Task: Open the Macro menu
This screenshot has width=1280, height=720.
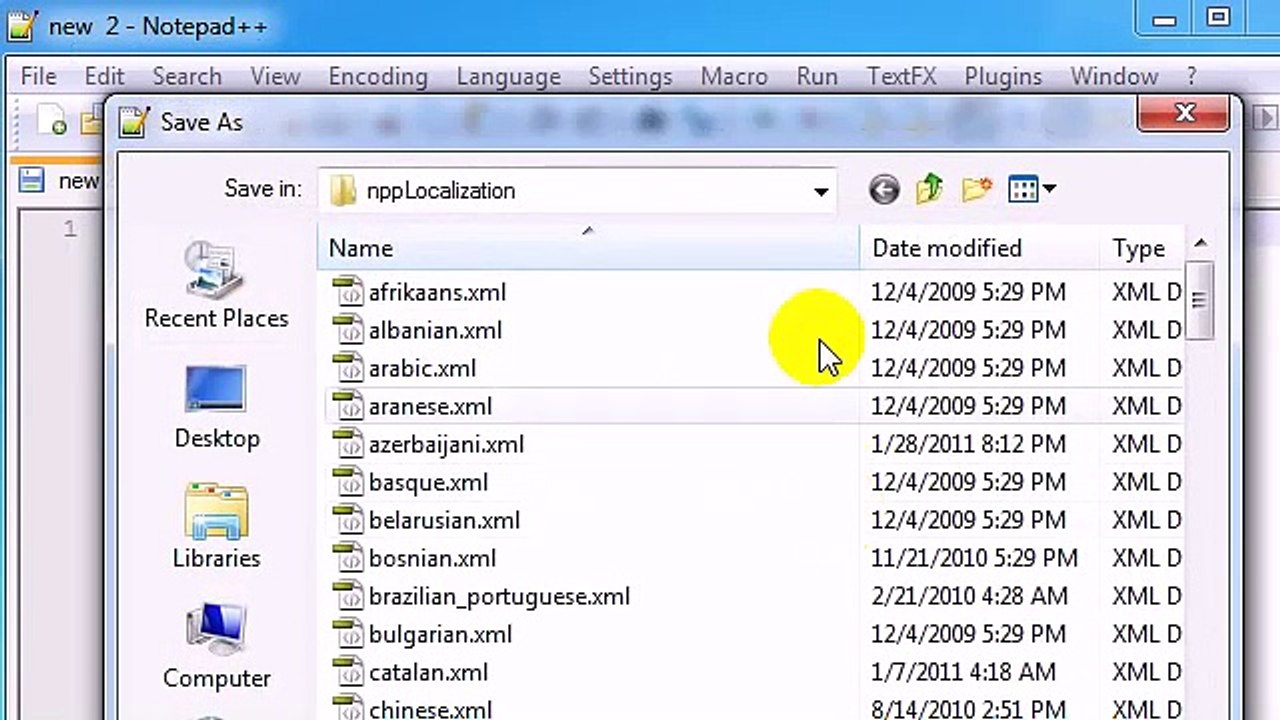Action: (734, 76)
